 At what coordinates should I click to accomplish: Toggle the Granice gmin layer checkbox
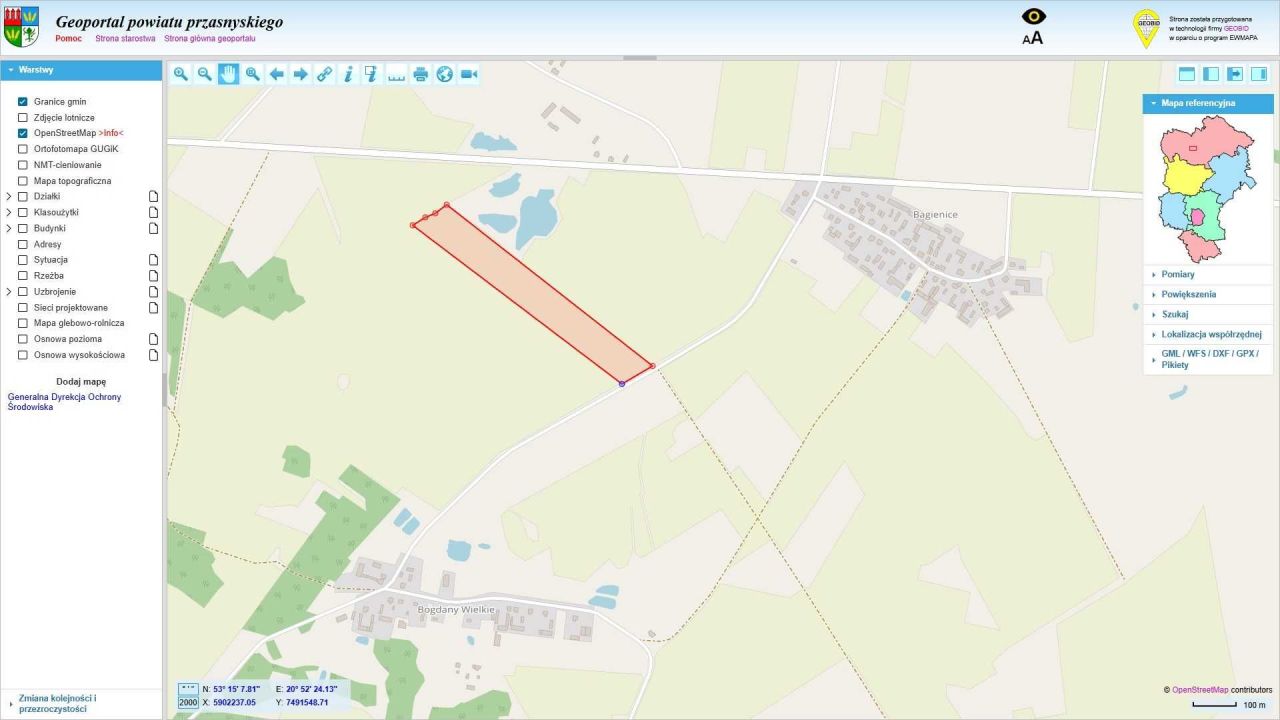23,102
